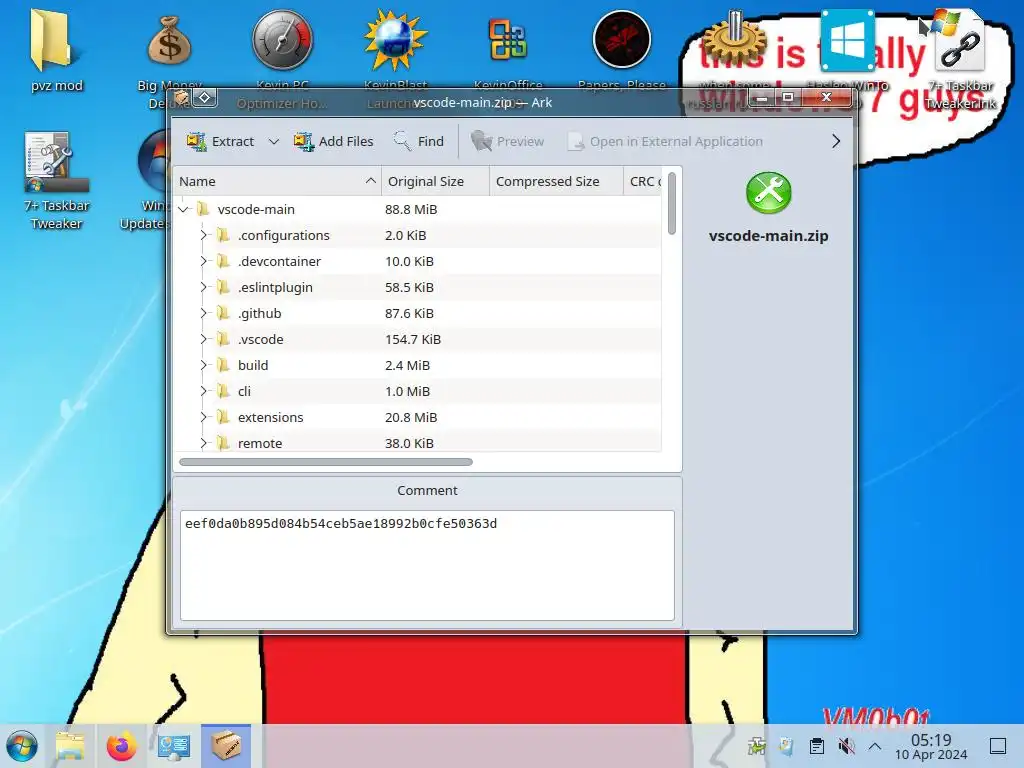The height and width of the screenshot is (768, 1024).
Task: Expand the .vscode folder
Action: coord(203,340)
